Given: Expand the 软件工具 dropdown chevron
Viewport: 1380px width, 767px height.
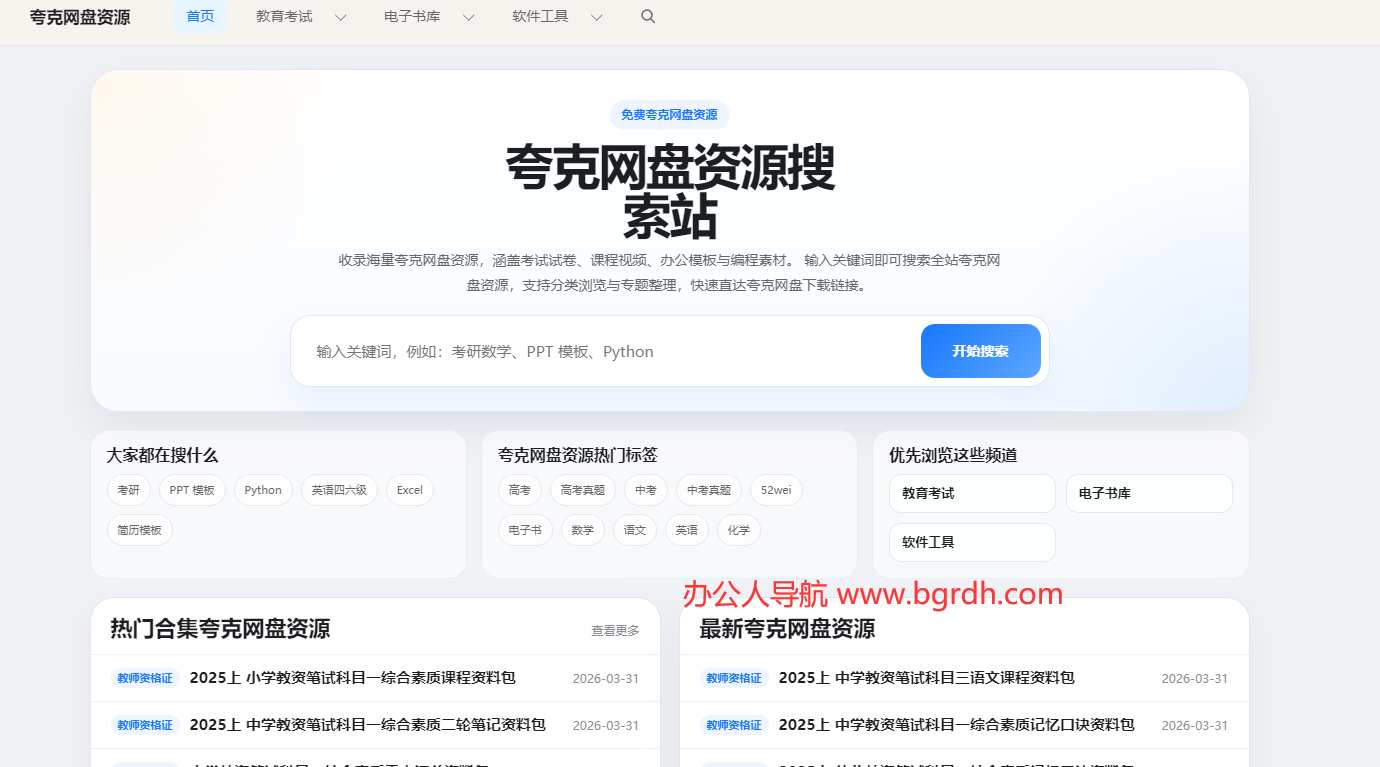Looking at the screenshot, I should pos(596,17).
